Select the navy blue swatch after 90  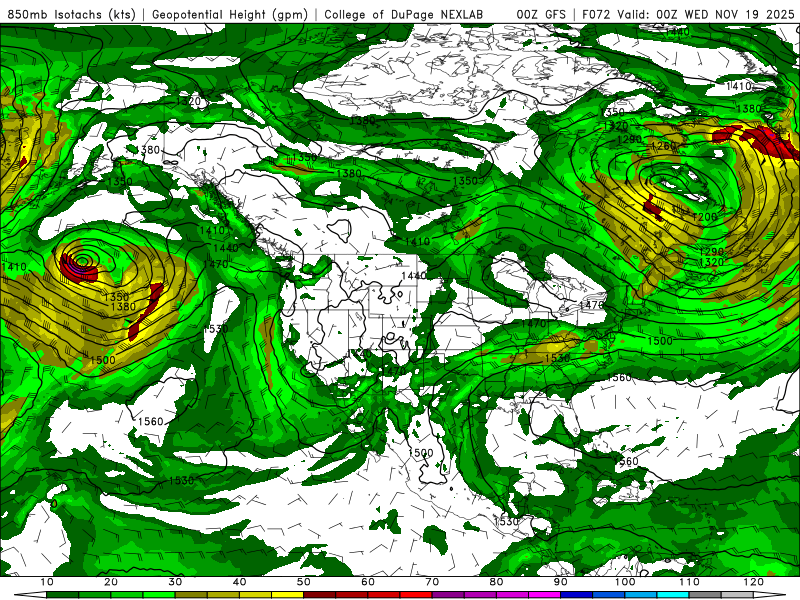pyautogui.click(x=577, y=595)
